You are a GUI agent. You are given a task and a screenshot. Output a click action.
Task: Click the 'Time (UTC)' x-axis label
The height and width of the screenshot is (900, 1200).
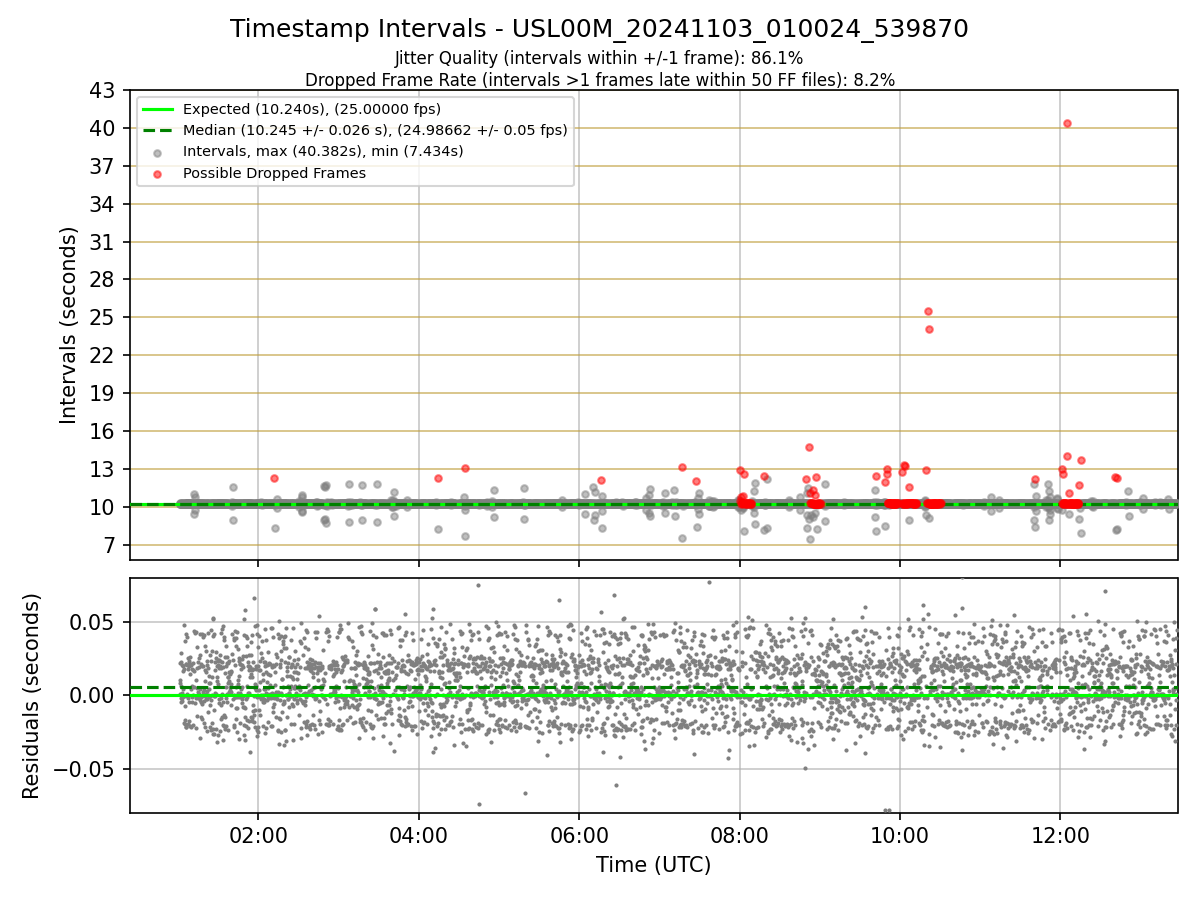point(653,865)
